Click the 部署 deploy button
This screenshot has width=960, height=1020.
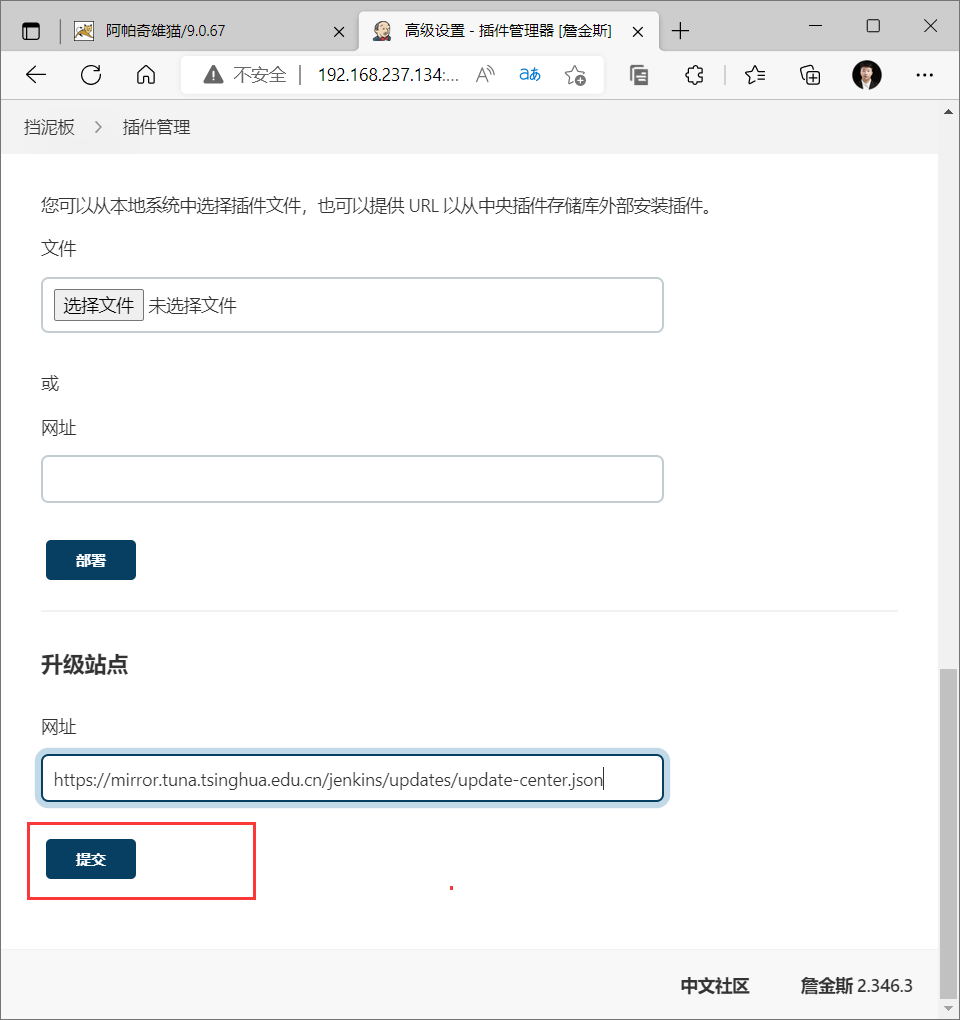90,560
